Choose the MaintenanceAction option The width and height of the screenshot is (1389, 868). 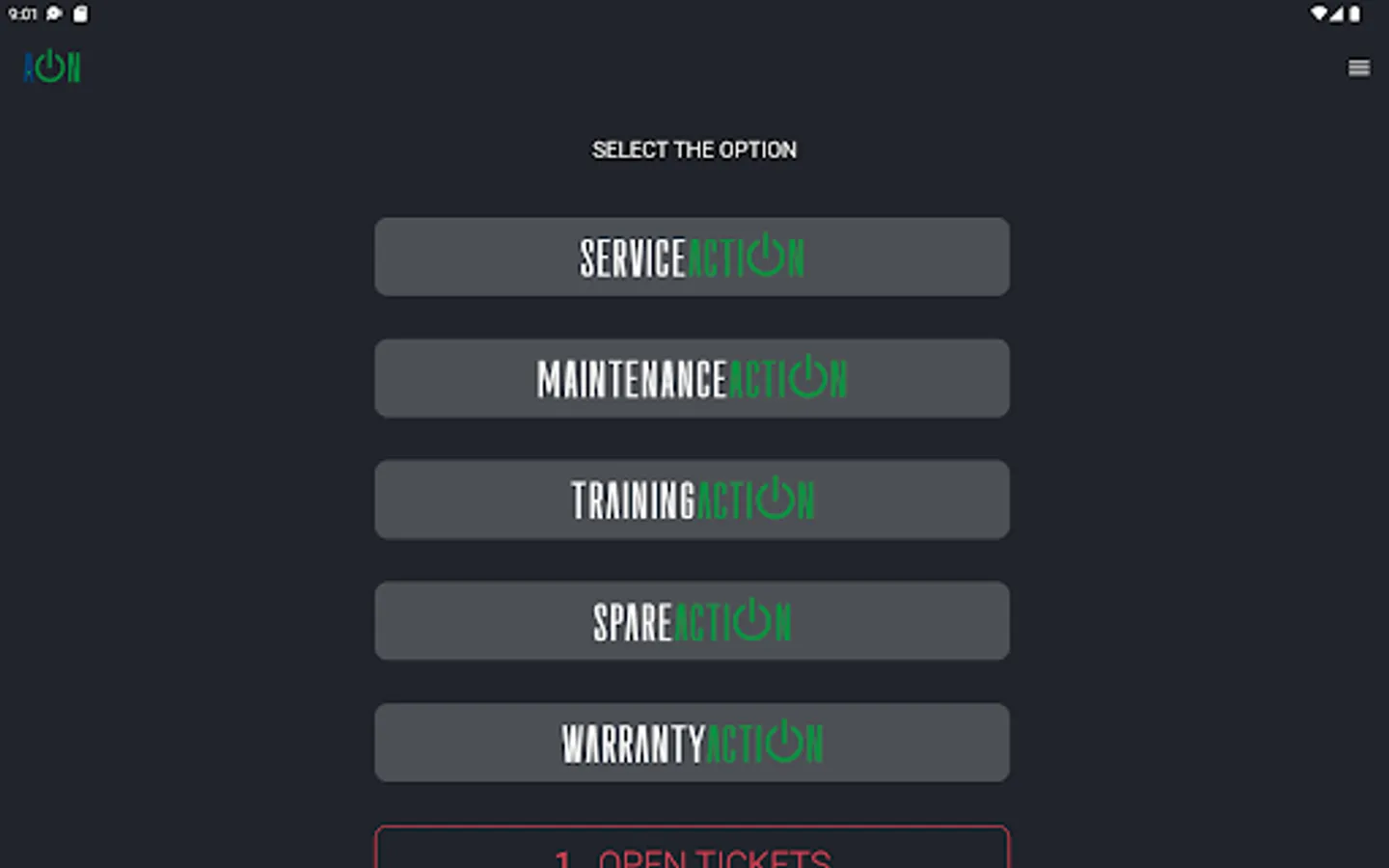coord(692,378)
